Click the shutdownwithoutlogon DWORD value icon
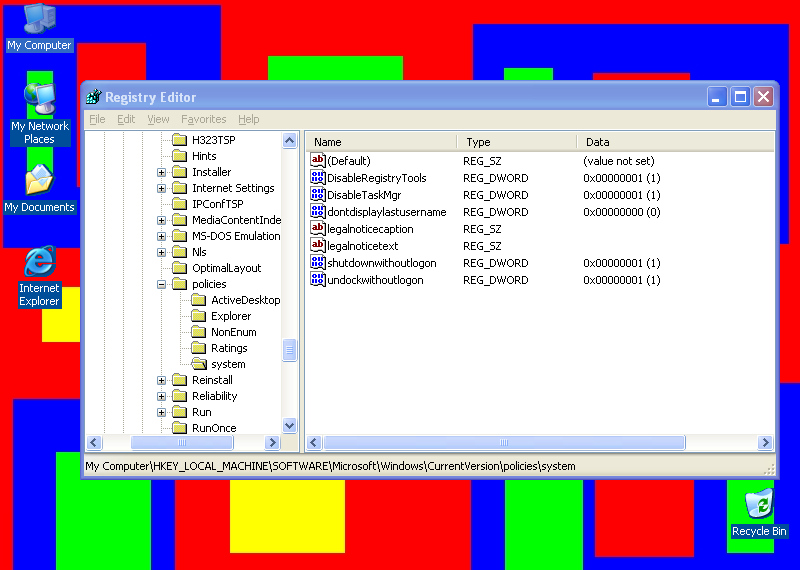800x570 pixels. click(317, 262)
